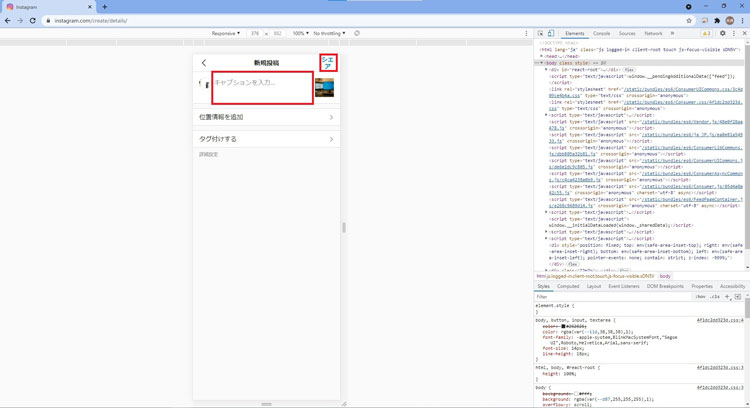Add a new style rule plus icon
Viewport: 750px width, 408px height.
tap(727, 297)
